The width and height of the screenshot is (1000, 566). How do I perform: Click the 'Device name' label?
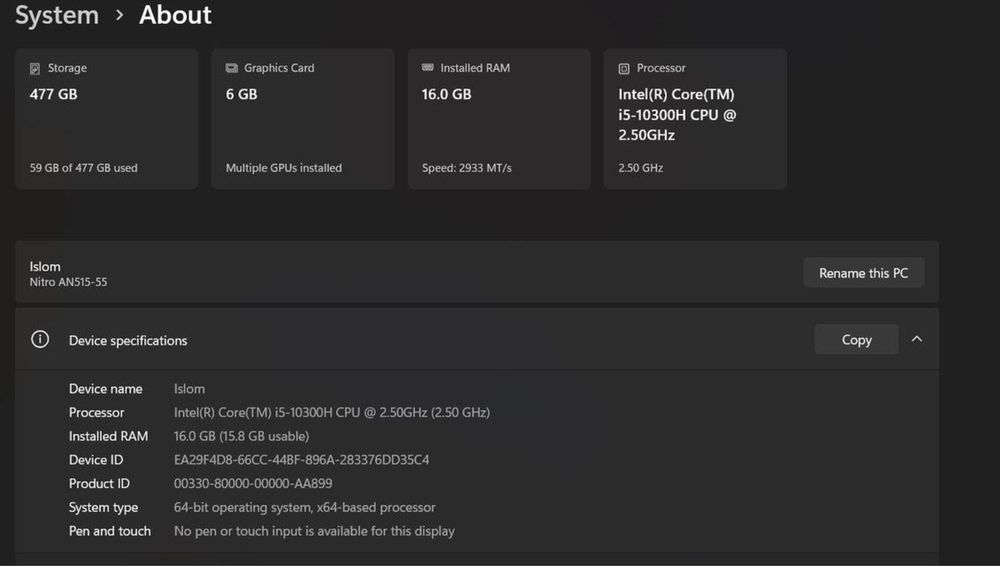point(106,389)
